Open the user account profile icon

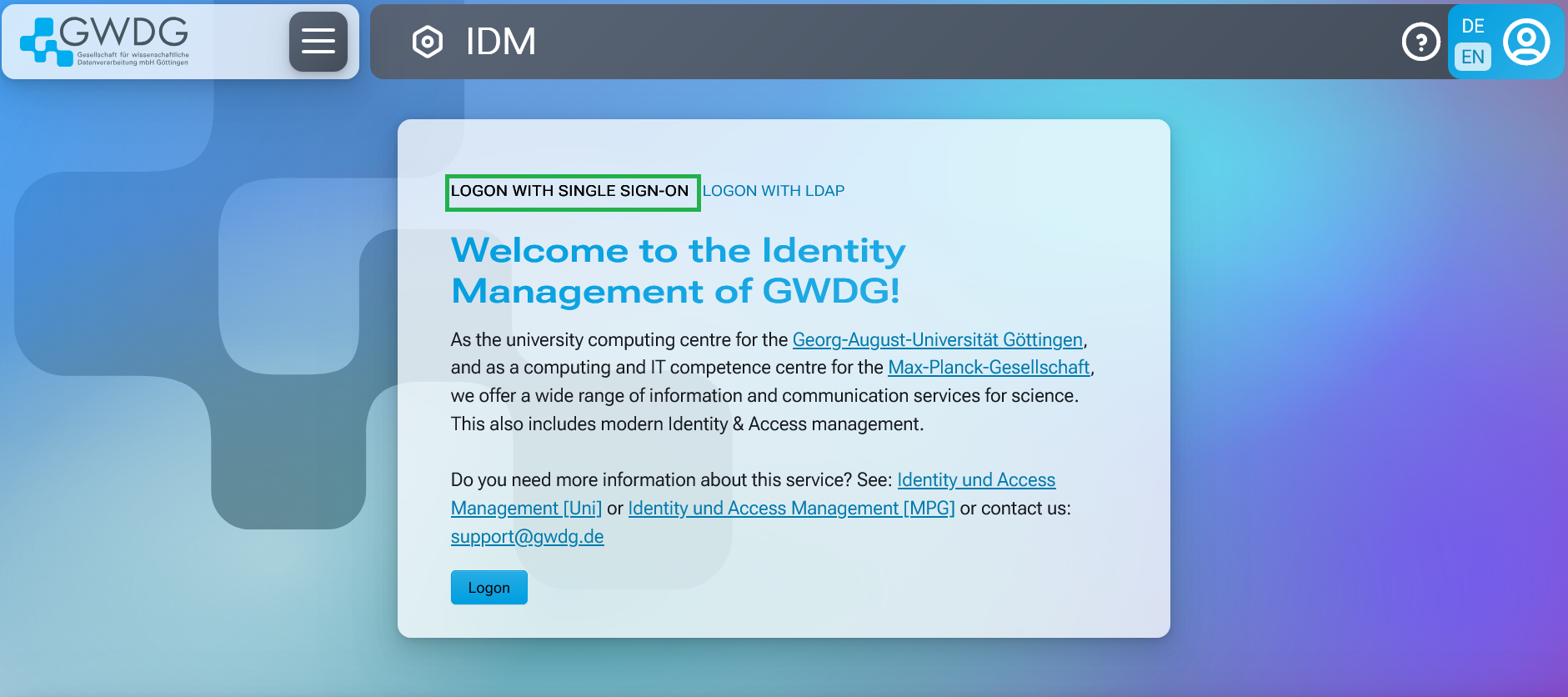tap(1526, 42)
